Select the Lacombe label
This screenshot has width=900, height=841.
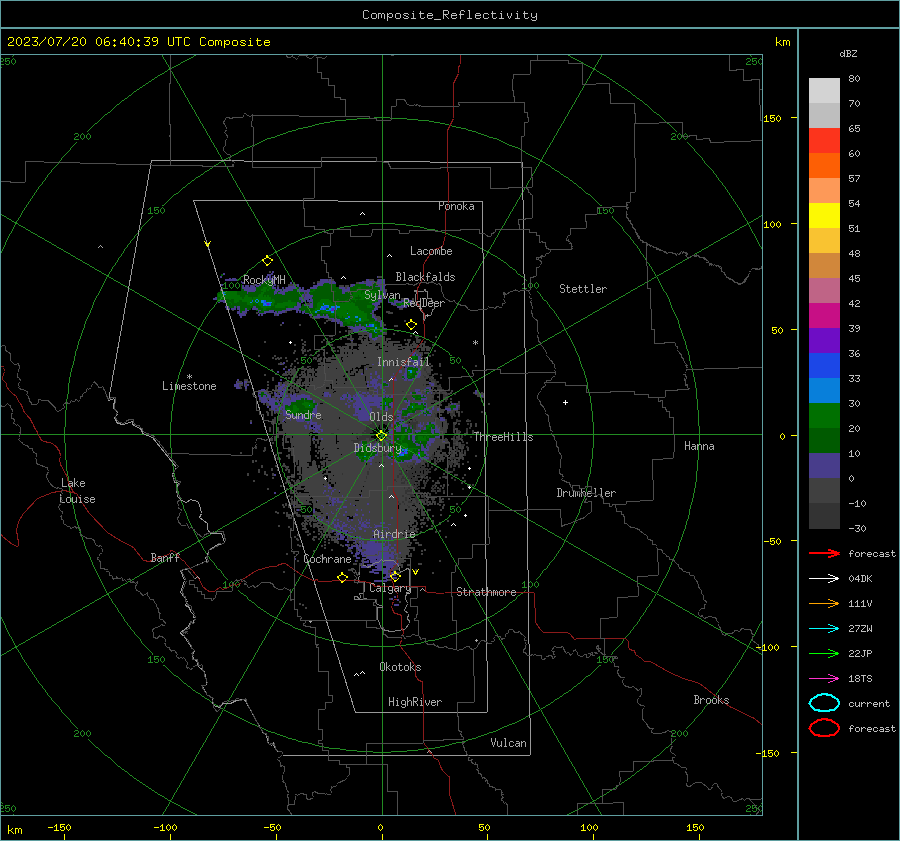(431, 251)
